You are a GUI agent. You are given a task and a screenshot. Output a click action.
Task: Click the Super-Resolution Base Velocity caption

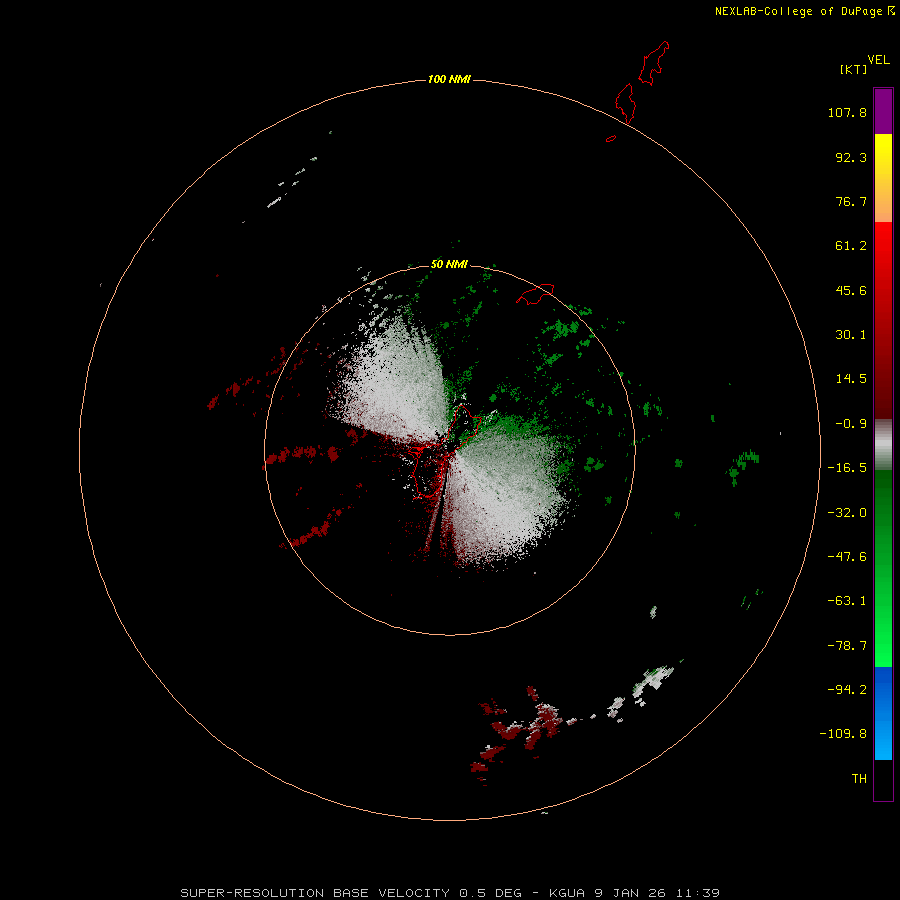[x=449, y=893]
